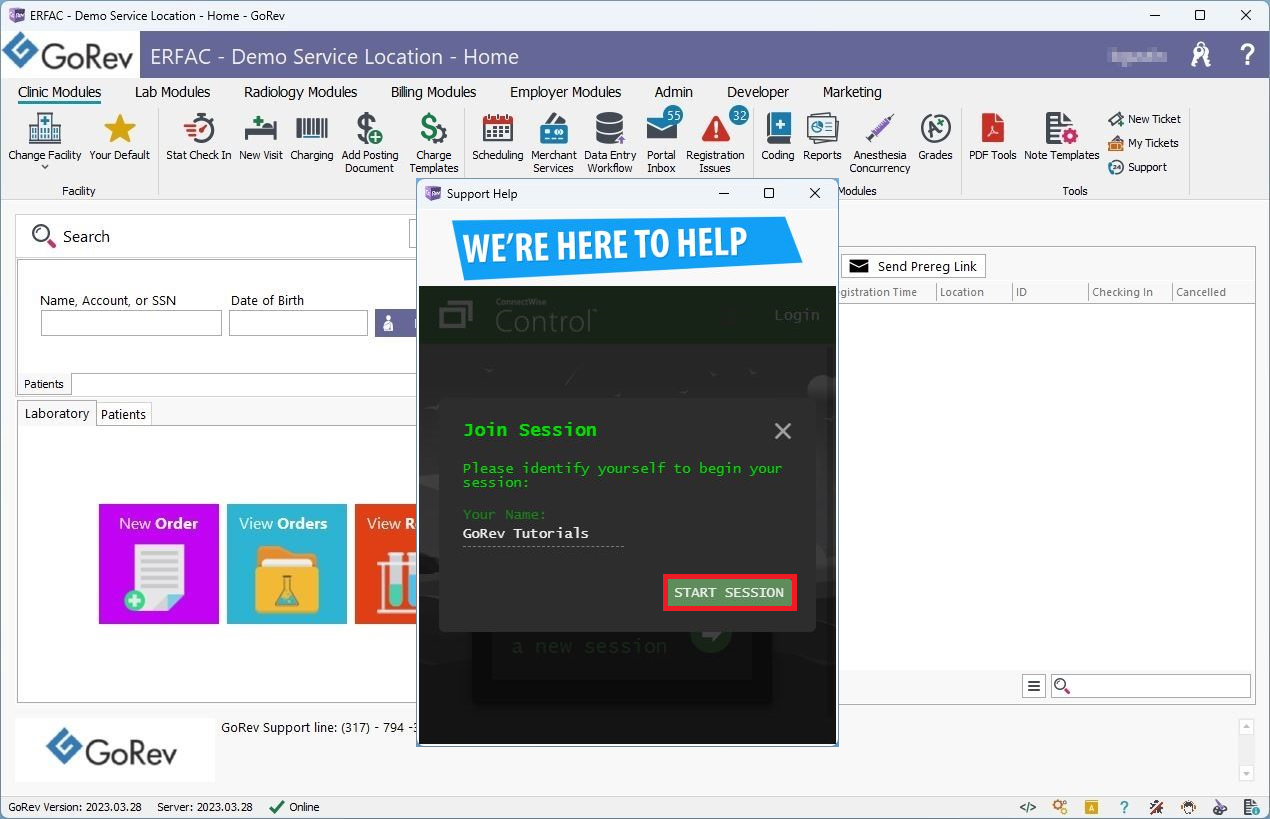Click the hamburger menu button near list search
Viewport: 1270px width, 819px height.
tap(1034, 686)
